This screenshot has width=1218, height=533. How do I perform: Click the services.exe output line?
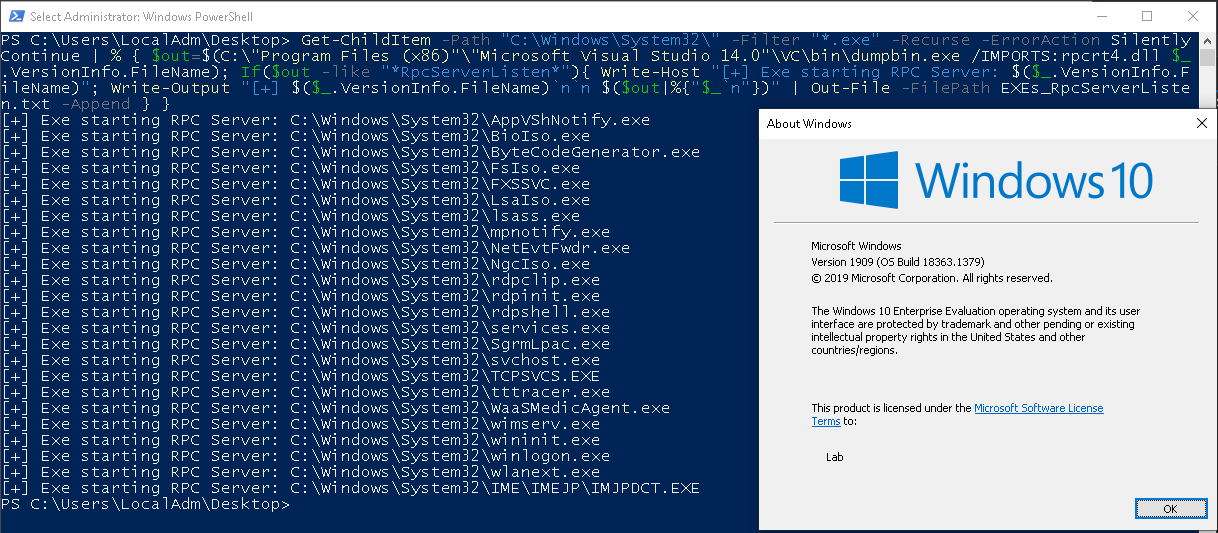point(306,328)
